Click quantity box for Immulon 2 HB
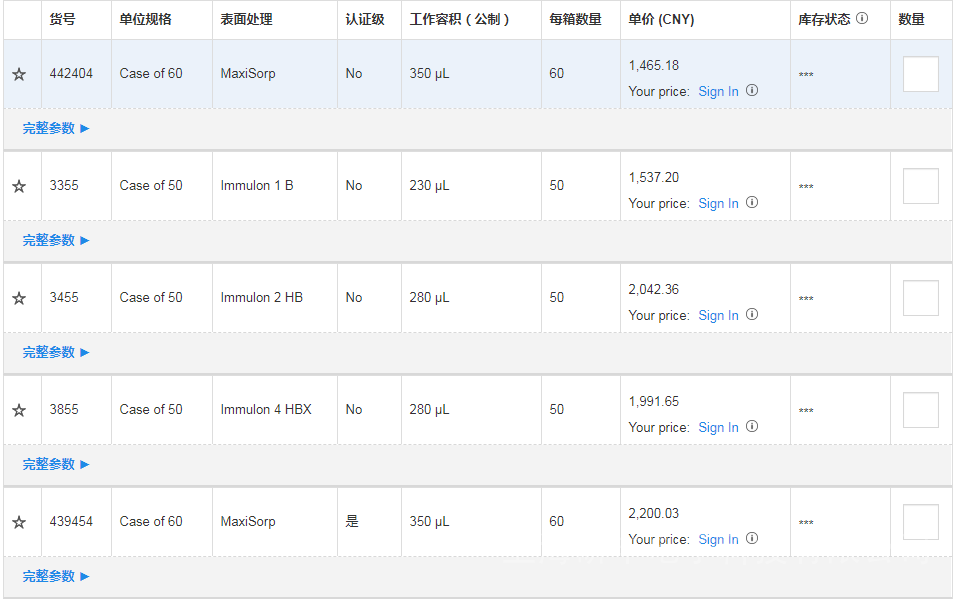The height and width of the screenshot is (599, 956). pyautogui.click(x=920, y=298)
